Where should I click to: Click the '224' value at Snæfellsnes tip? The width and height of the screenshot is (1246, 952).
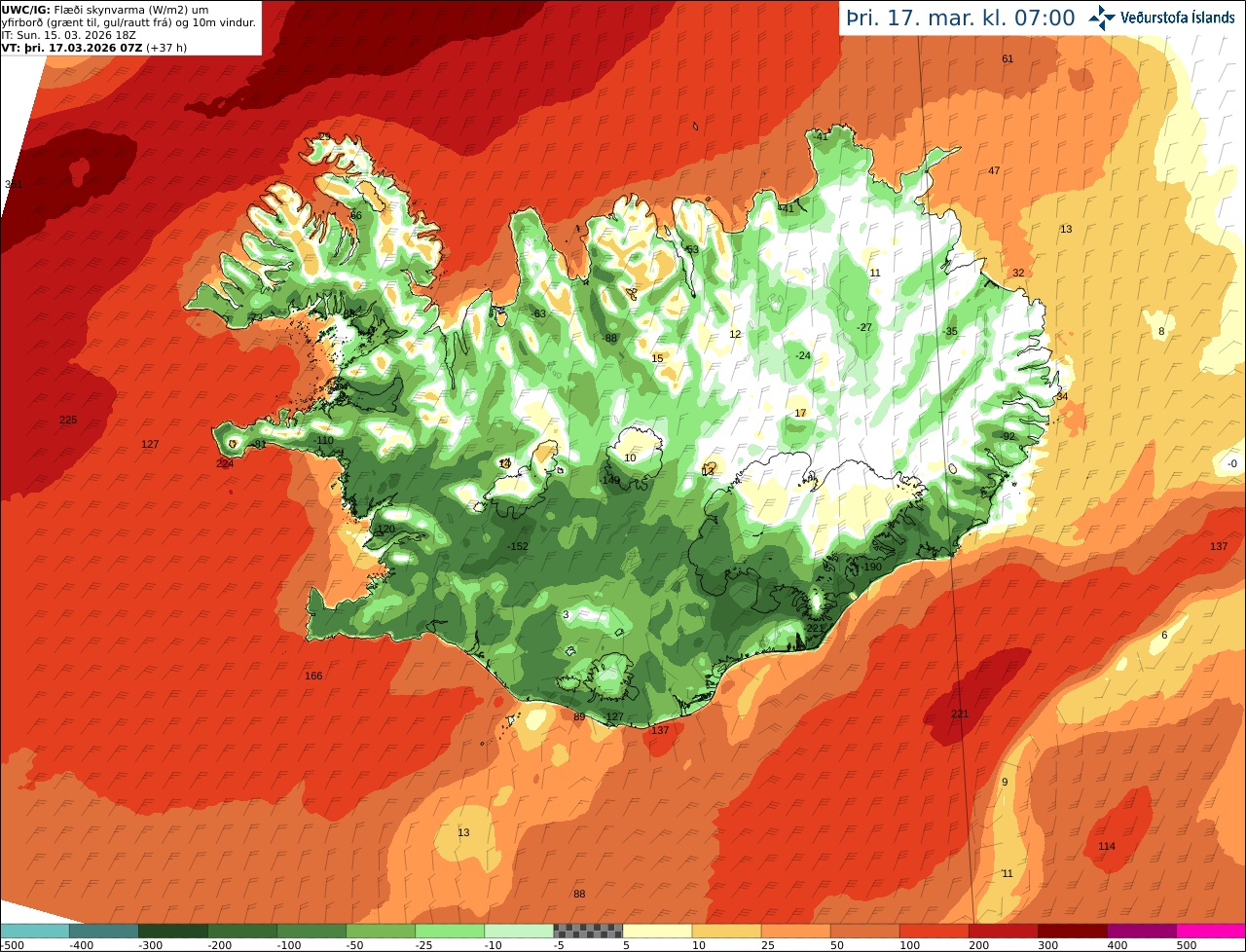(x=225, y=464)
